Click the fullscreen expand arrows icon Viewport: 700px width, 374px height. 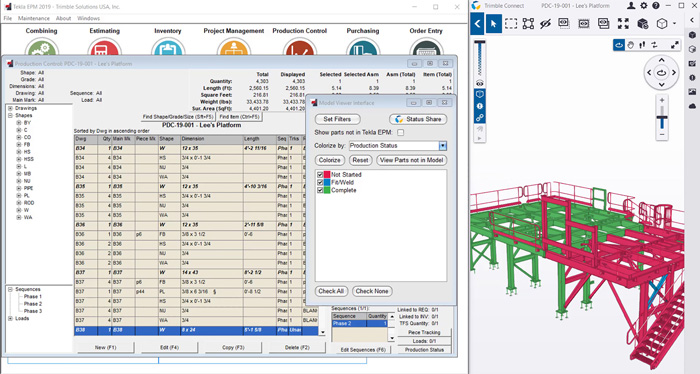[675, 45]
